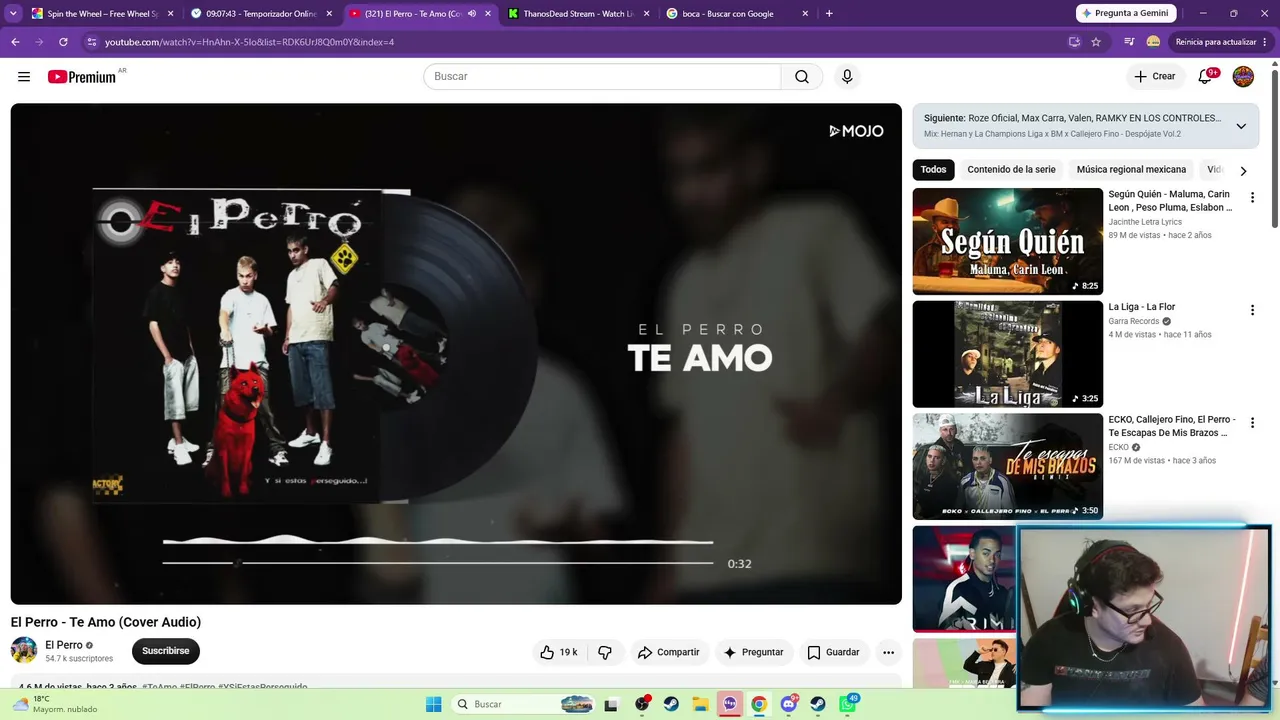The width and height of the screenshot is (1280, 720).
Task: Show more filter chips with arrow
Action: click(x=1243, y=170)
